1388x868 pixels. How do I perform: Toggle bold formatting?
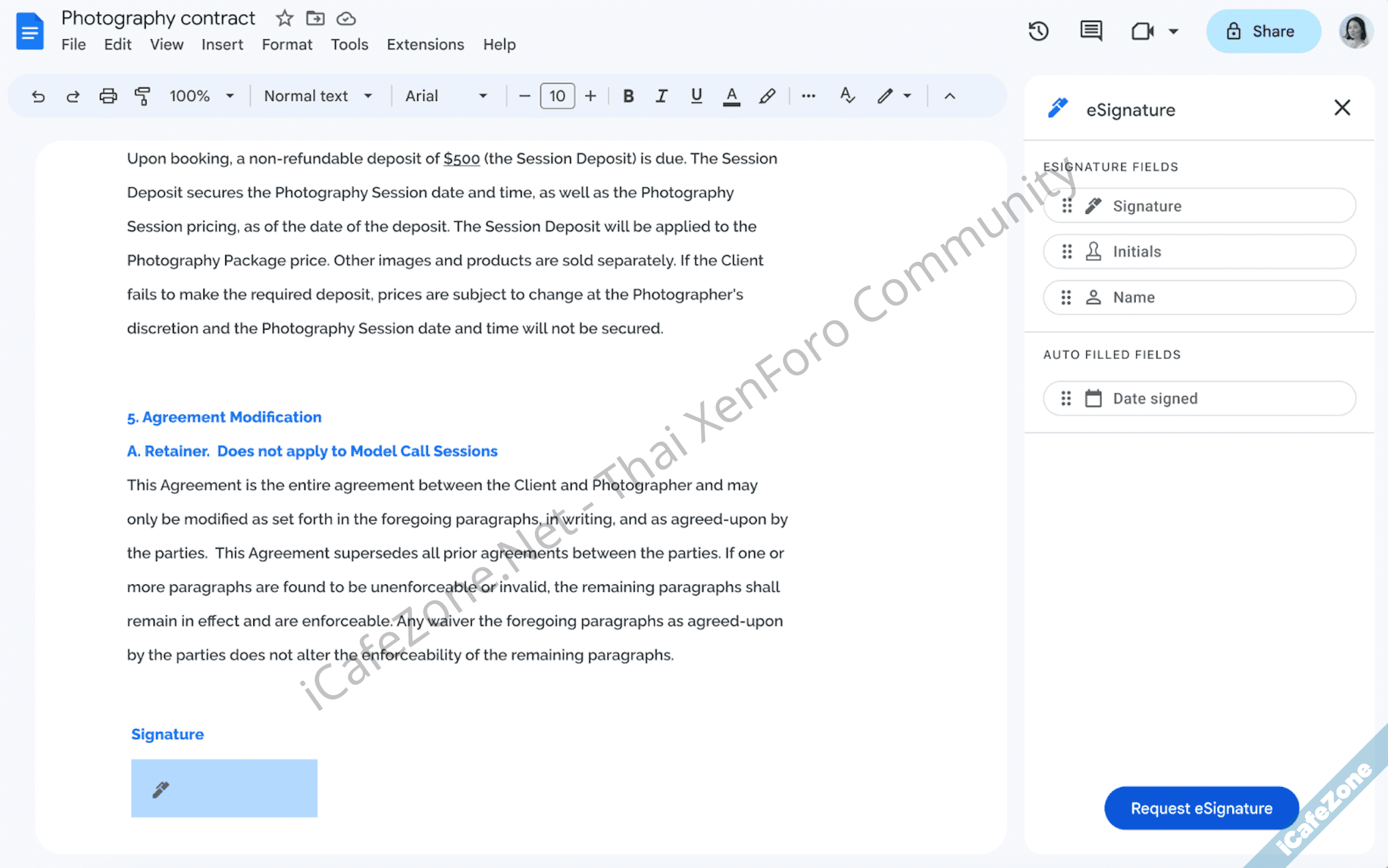[629, 96]
